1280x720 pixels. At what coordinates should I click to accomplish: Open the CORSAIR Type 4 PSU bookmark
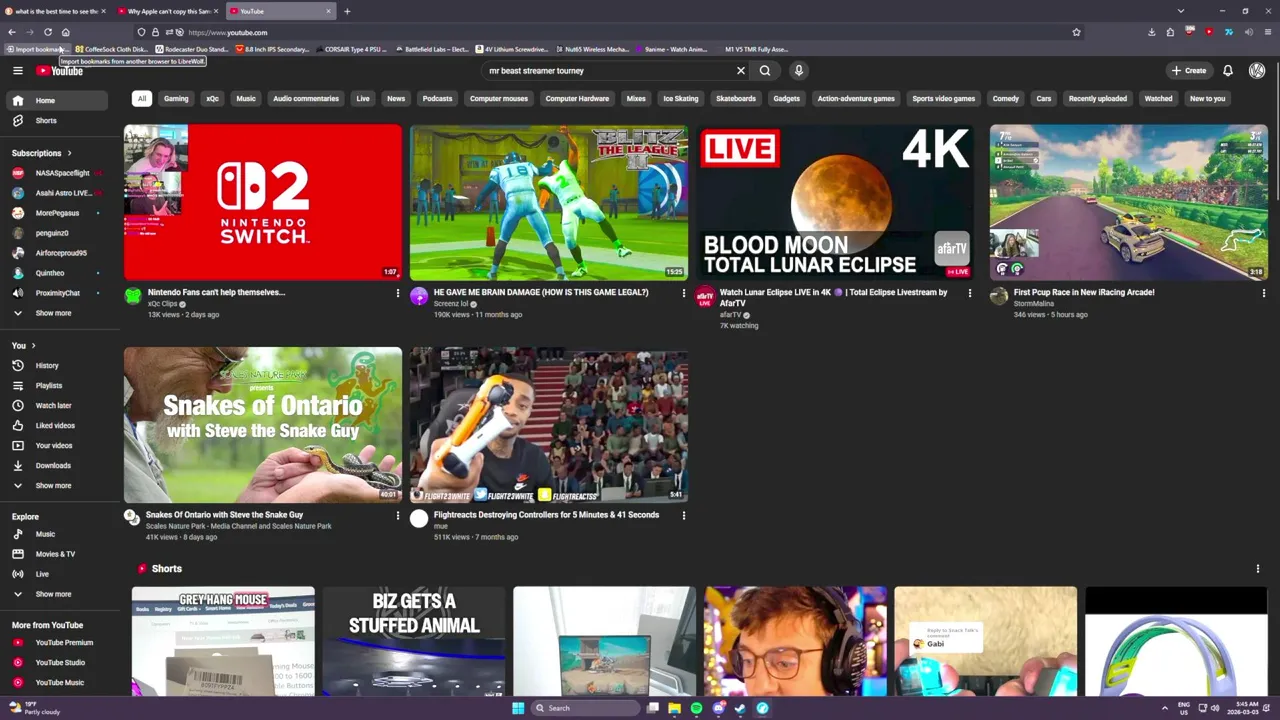(x=352, y=49)
